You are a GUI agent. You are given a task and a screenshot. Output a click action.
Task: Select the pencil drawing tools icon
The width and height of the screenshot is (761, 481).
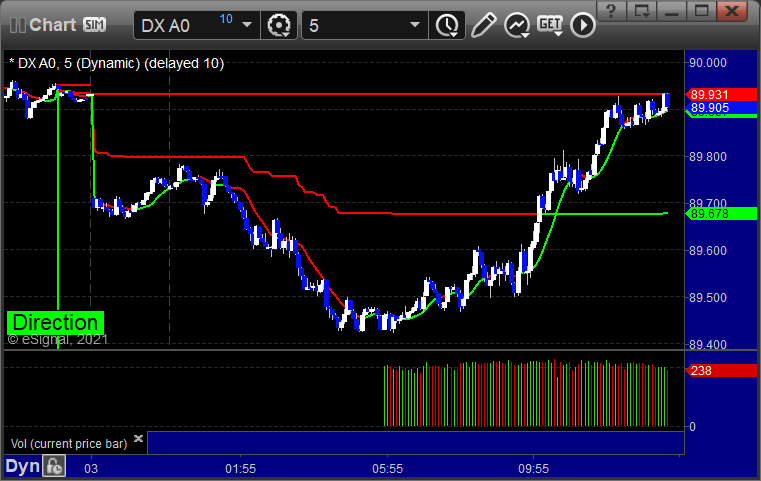click(x=483, y=25)
